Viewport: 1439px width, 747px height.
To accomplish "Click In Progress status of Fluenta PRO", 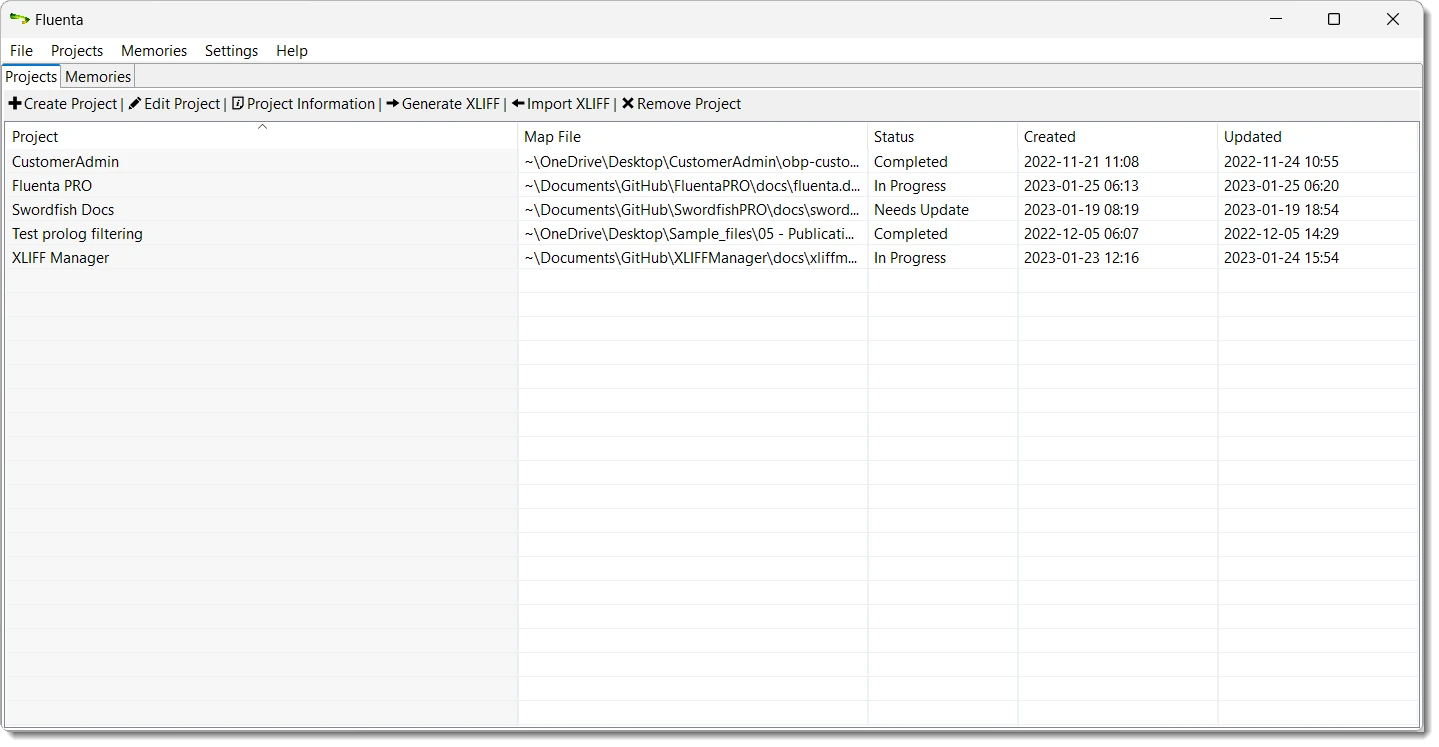I will tap(909, 186).
